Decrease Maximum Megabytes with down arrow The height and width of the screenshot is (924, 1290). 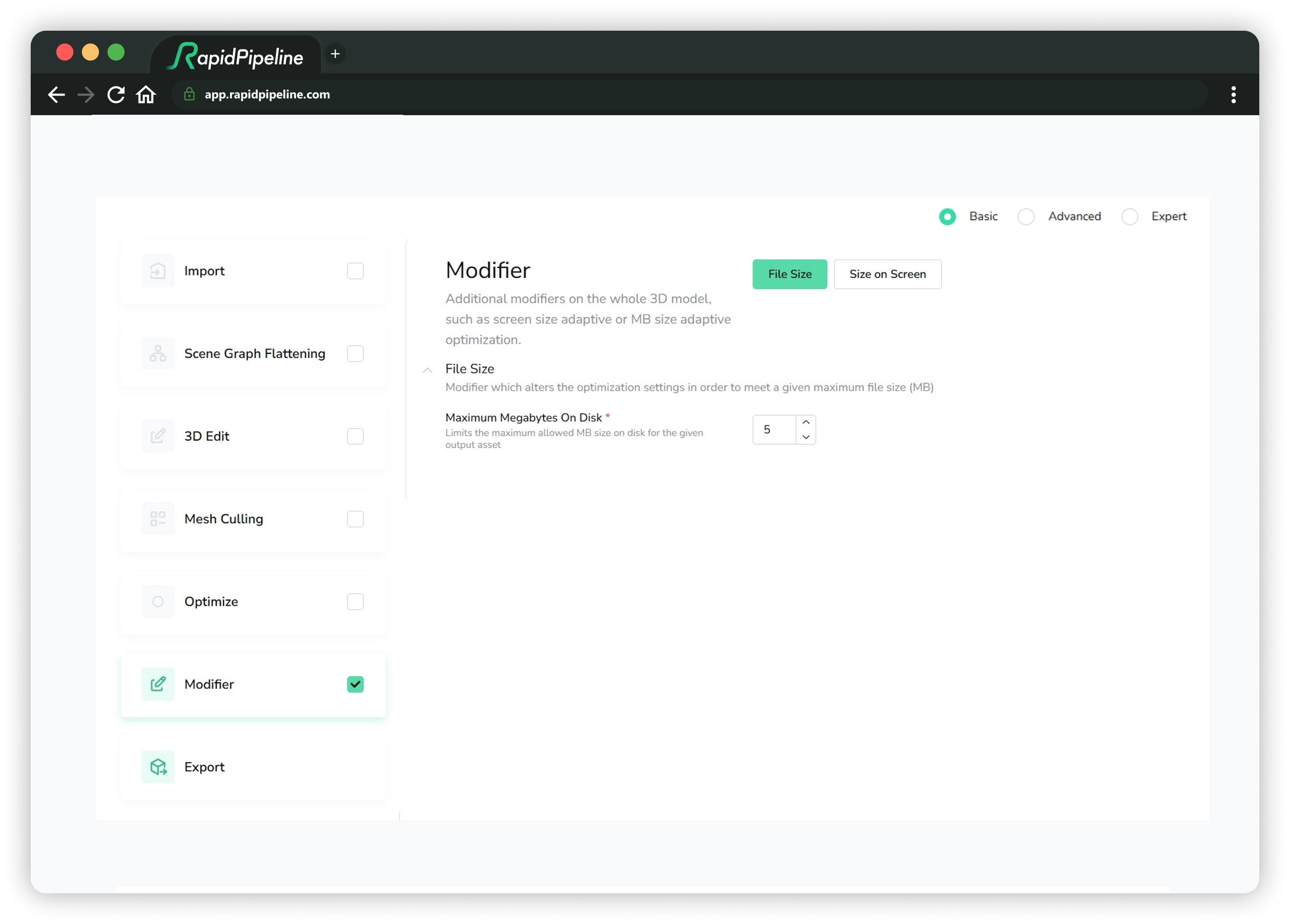click(805, 437)
